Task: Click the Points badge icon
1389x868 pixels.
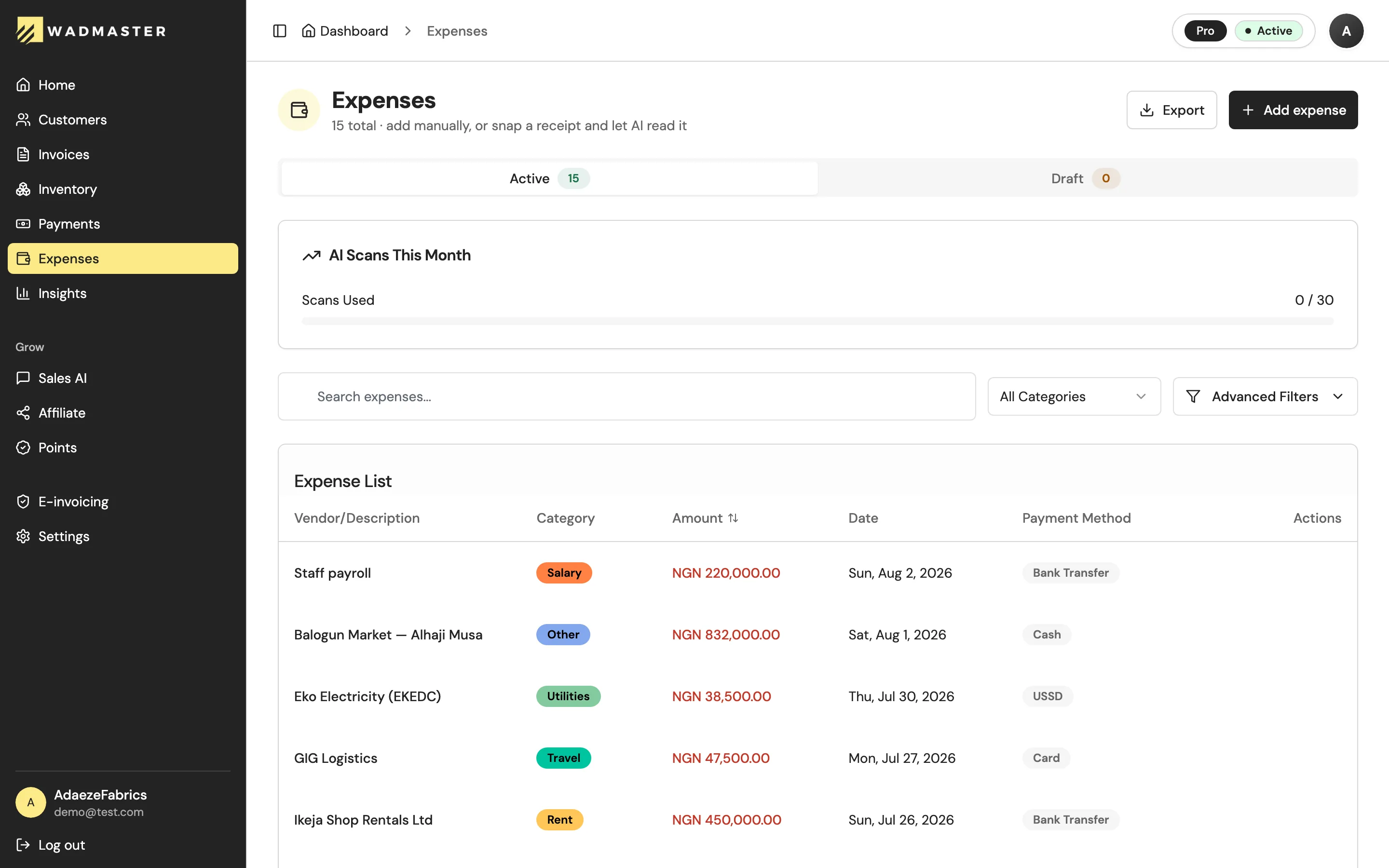Action: [23, 447]
